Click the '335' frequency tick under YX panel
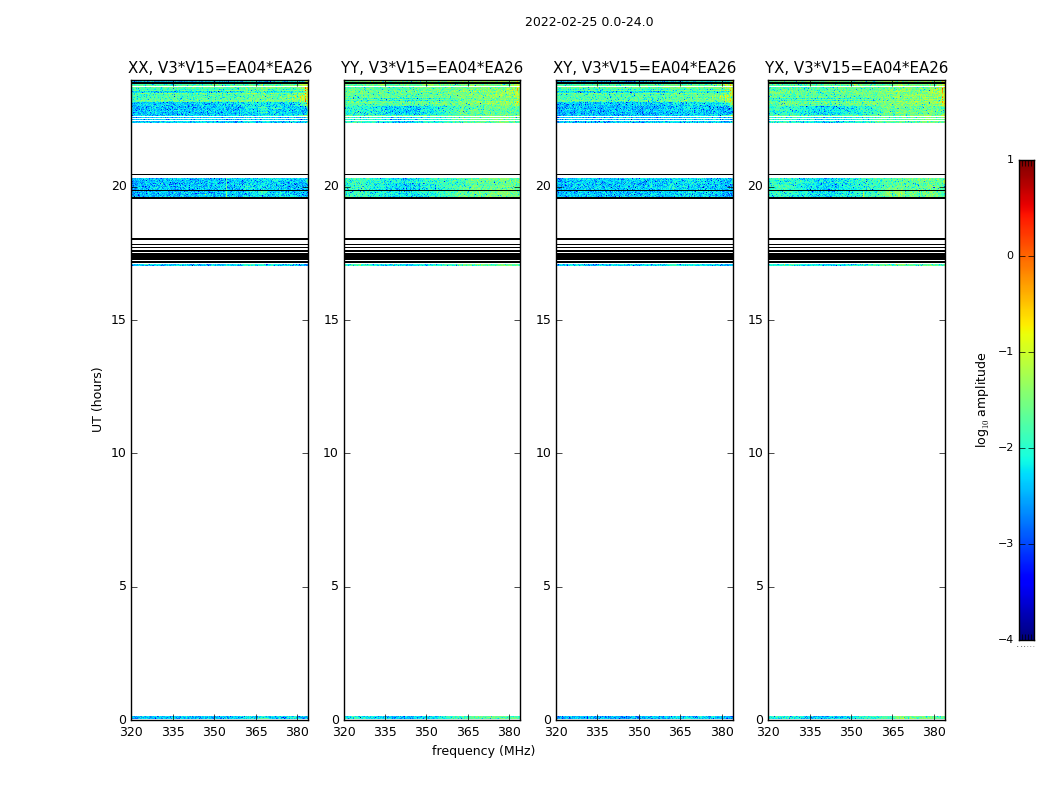This screenshot has height=800, width=1050. click(x=810, y=732)
